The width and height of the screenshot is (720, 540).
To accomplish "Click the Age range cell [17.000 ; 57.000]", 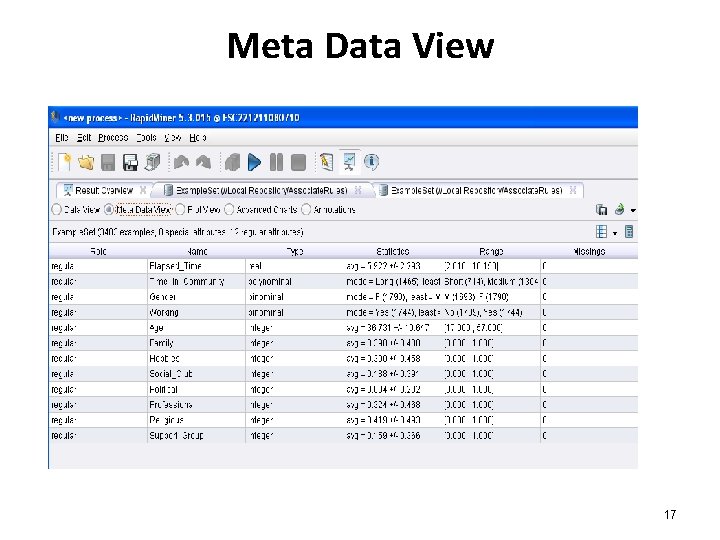I will [x=491, y=328].
